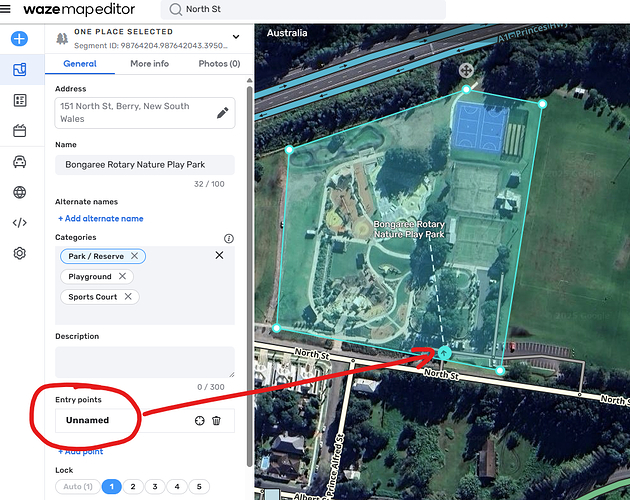Open the scripts code icon in sidebar
Image resolution: width=630 pixels, height=500 pixels.
coord(19,223)
